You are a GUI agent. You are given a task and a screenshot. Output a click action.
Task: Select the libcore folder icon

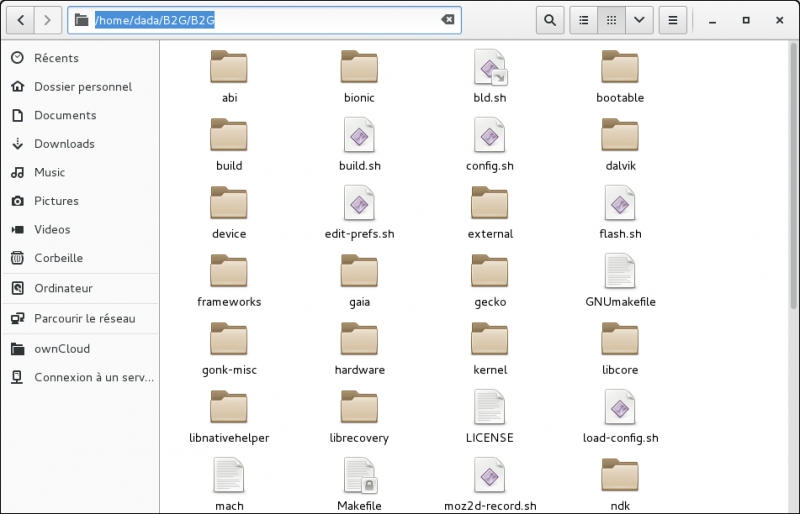click(x=620, y=338)
